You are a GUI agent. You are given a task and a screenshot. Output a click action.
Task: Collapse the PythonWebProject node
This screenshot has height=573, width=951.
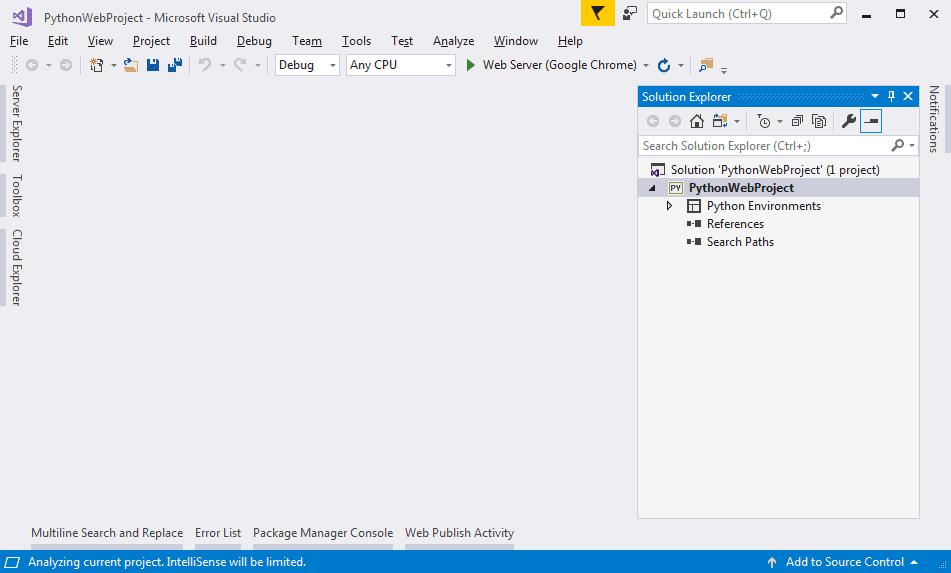pyautogui.click(x=652, y=188)
